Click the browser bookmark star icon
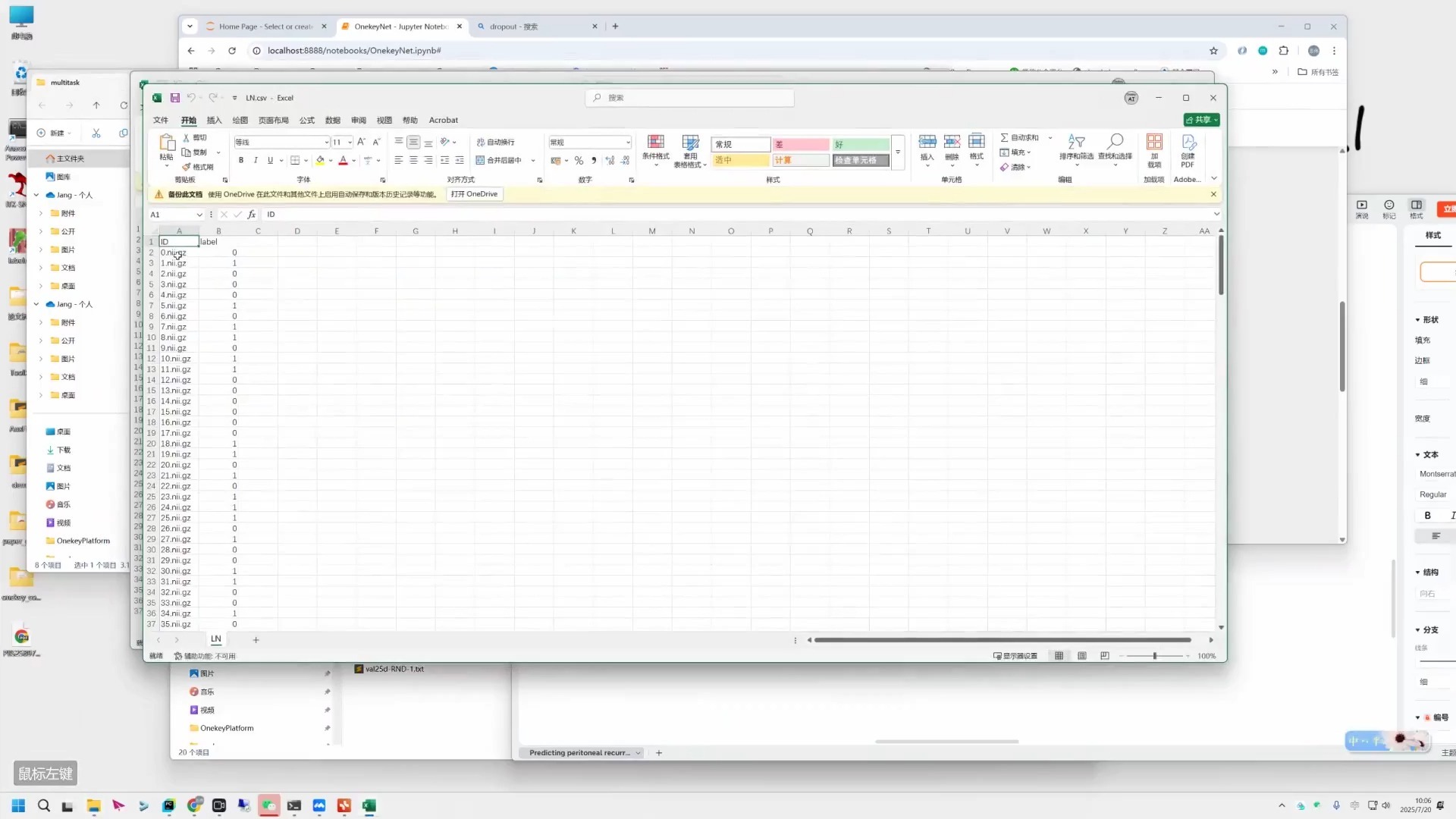The height and width of the screenshot is (819, 1456). 1213,51
